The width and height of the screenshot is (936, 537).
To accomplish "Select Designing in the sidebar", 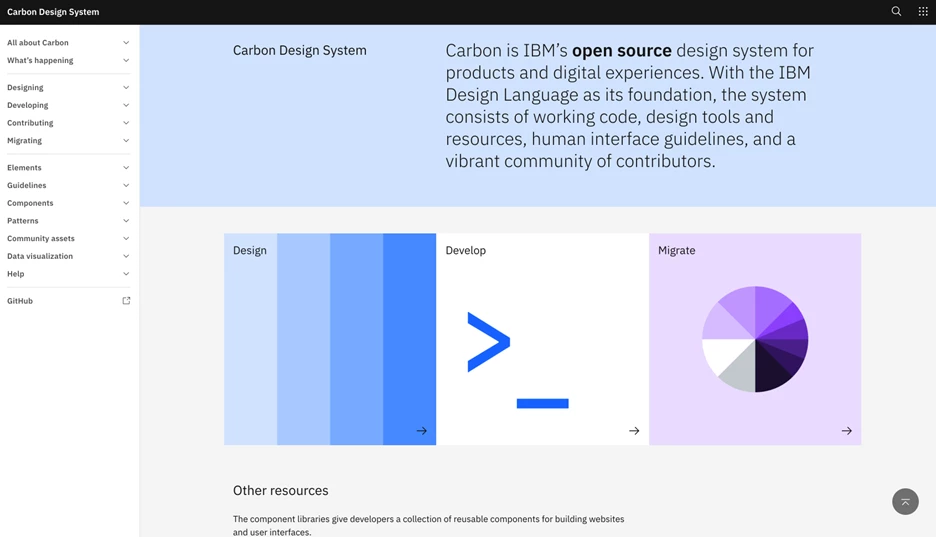I will tap(25, 88).
